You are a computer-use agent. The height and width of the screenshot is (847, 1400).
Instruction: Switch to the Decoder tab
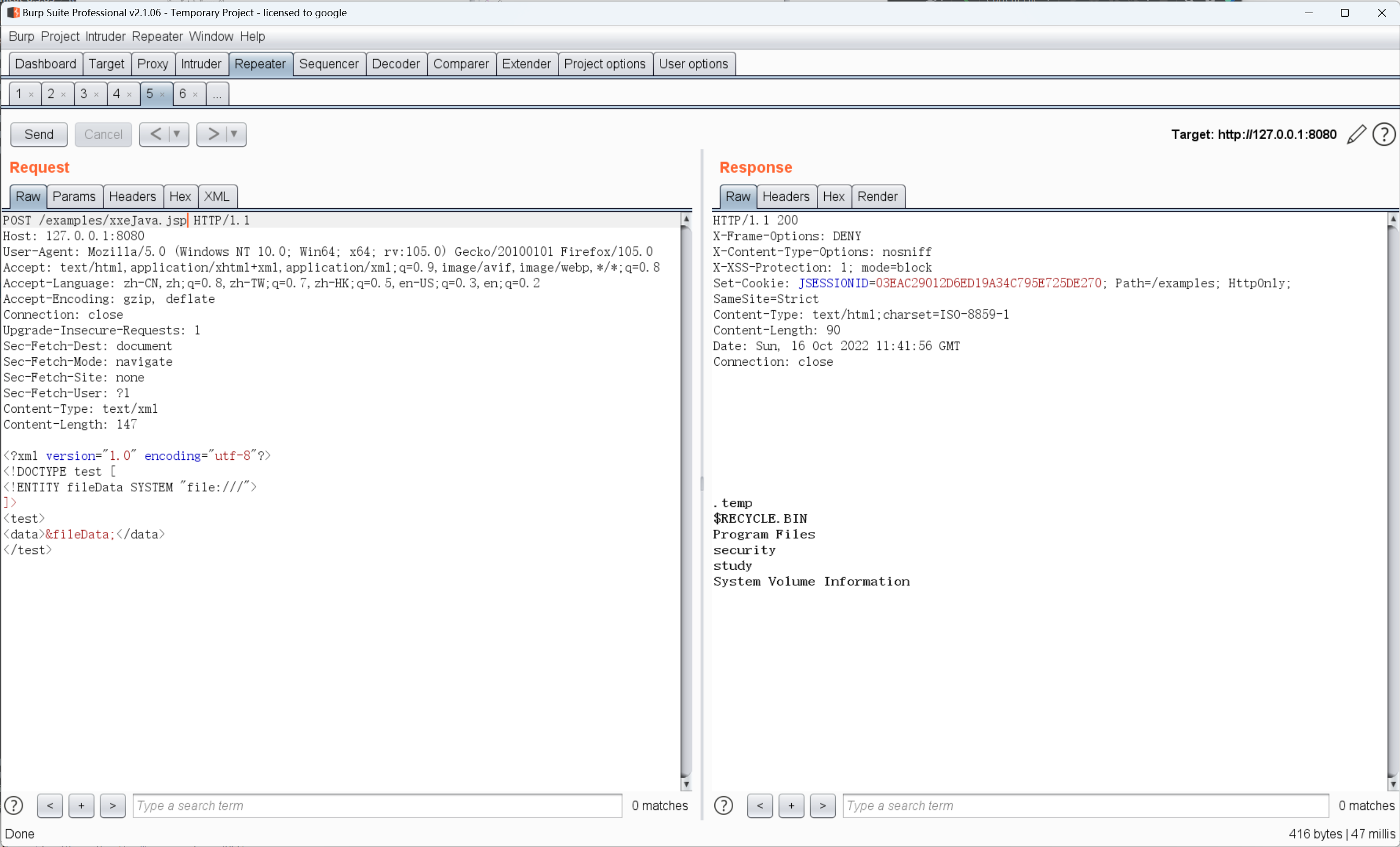pyautogui.click(x=395, y=64)
